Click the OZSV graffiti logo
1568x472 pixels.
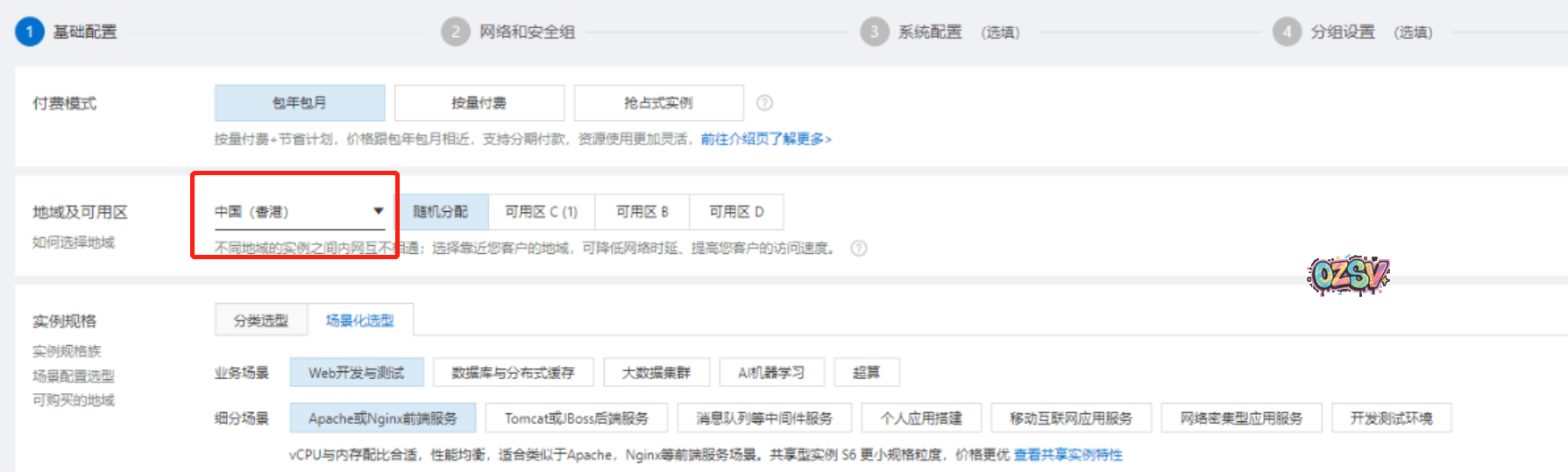pos(1348,276)
